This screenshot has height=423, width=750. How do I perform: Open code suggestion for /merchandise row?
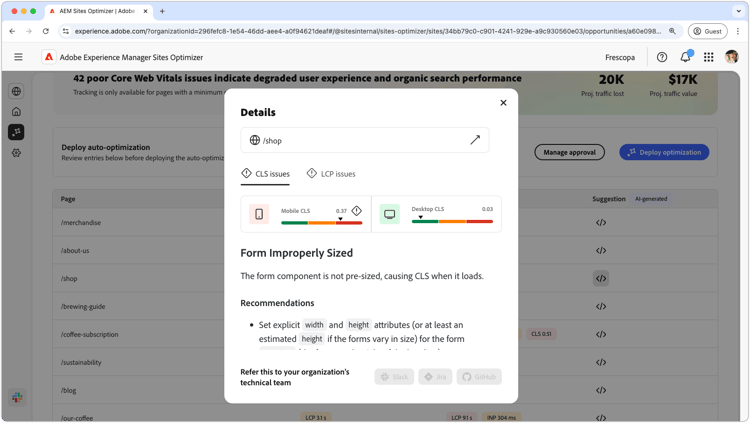[601, 223]
